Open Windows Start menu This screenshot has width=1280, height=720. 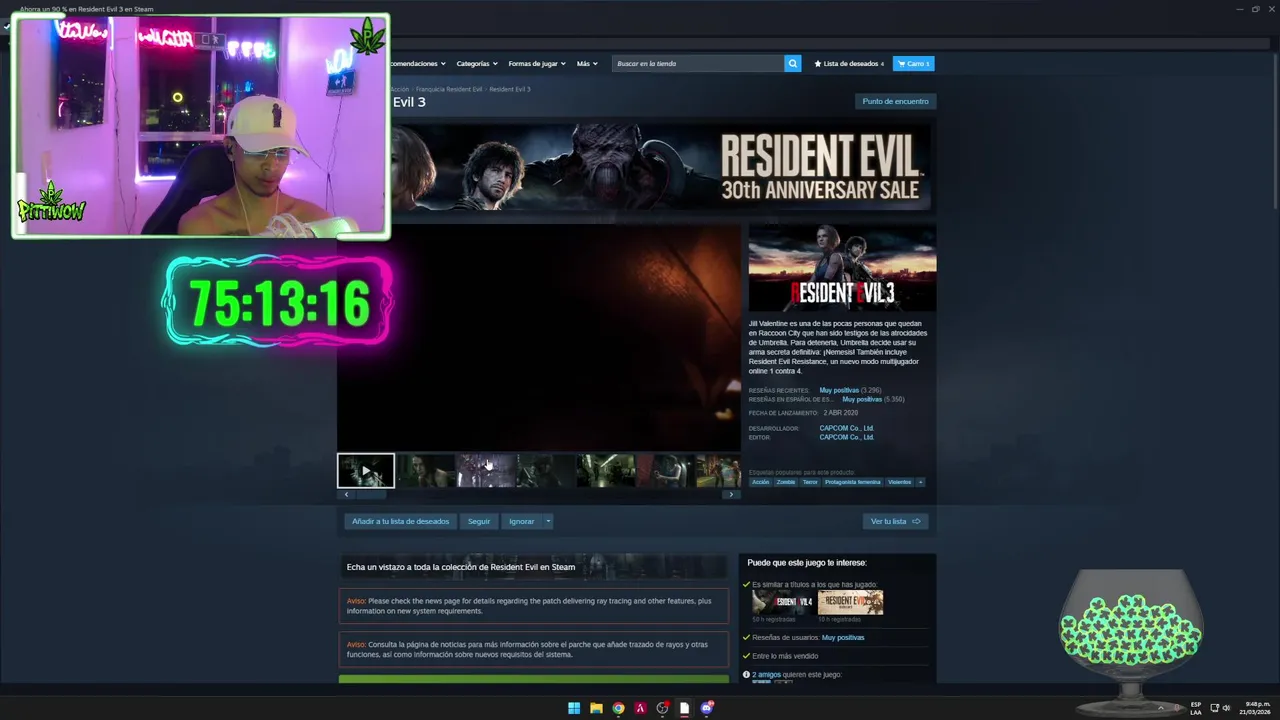[x=574, y=708]
